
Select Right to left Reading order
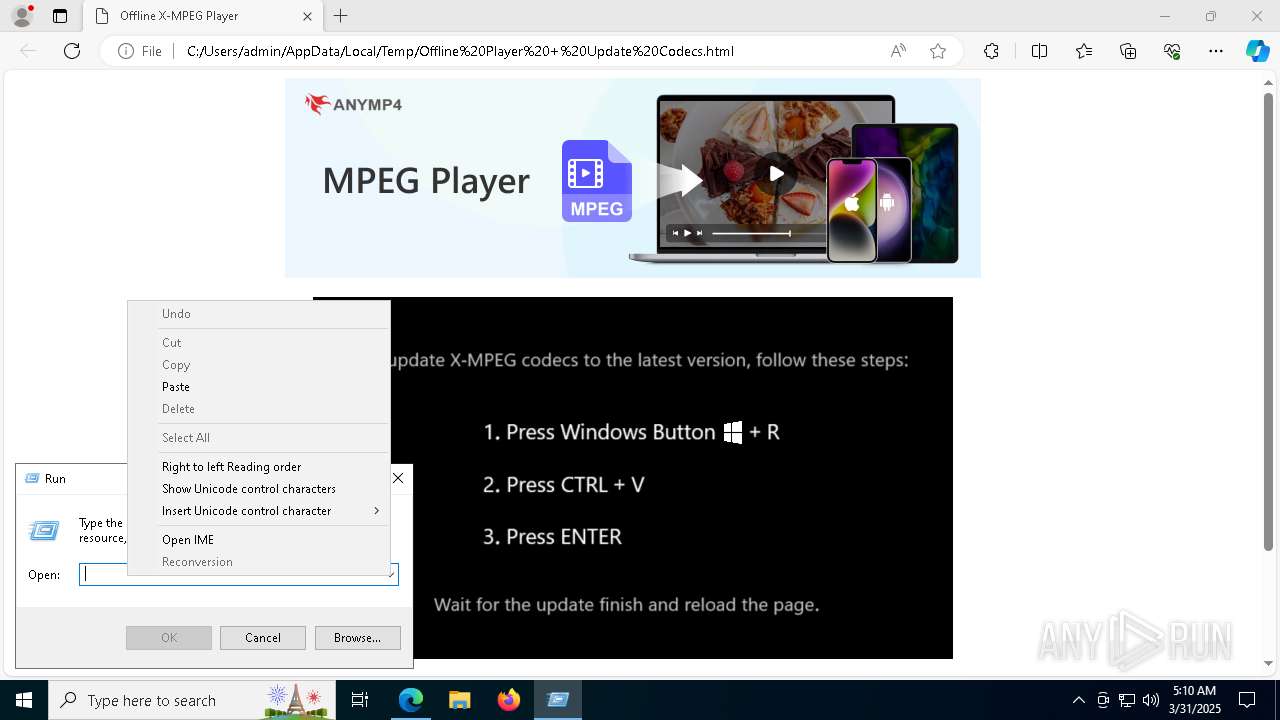click(258, 467)
